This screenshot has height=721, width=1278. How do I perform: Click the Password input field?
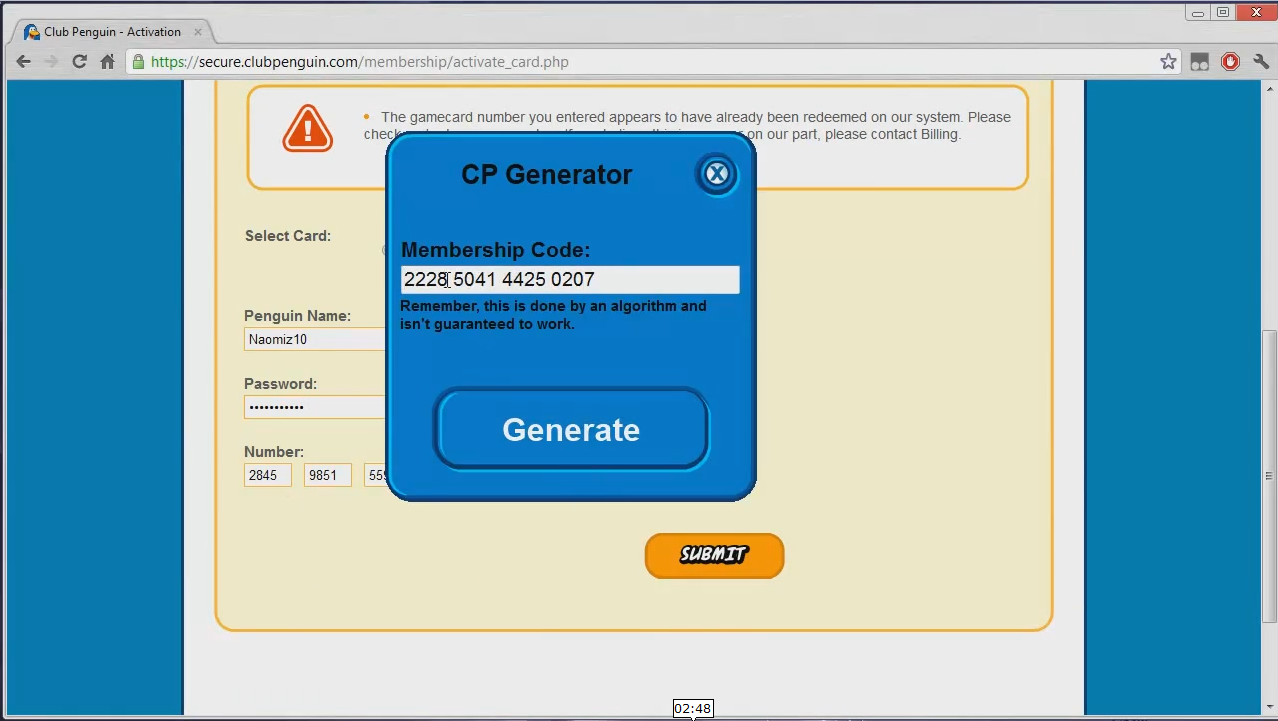[x=315, y=407]
